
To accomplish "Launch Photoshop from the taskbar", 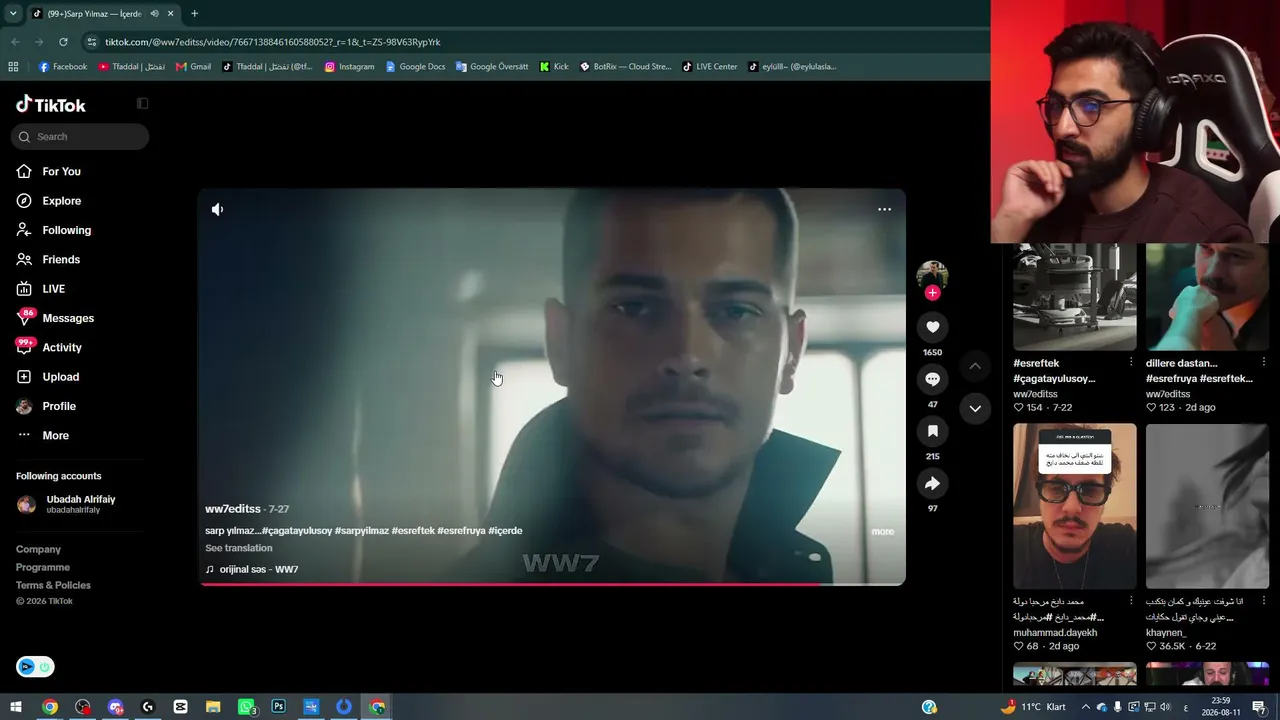I will pyautogui.click(x=278, y=707).
